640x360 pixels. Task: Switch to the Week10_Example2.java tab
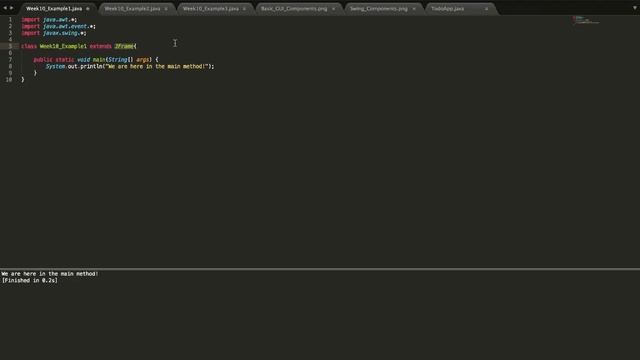point(132,9)
